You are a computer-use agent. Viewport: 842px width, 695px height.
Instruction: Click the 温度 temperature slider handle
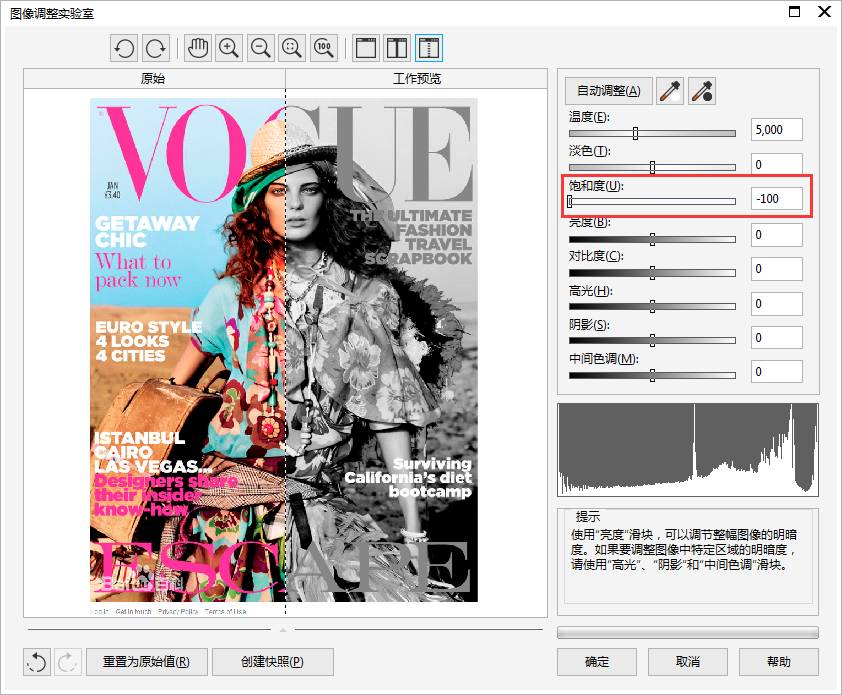(635, 133)
